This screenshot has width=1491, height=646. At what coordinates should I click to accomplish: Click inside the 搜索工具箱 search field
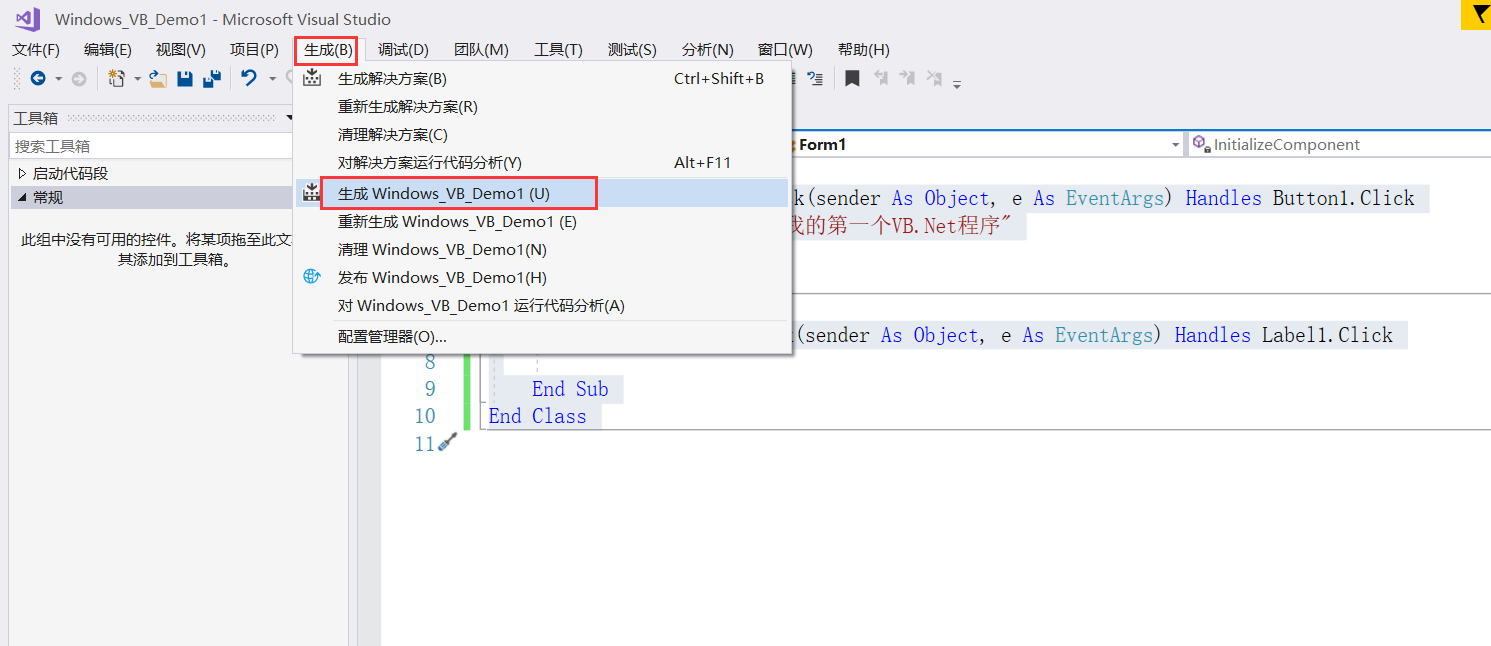[x=150, y=144]
